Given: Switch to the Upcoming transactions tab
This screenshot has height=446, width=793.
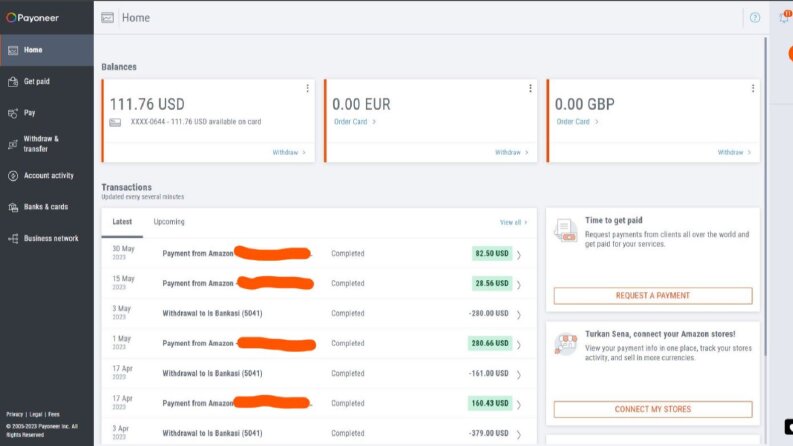Looking at the screenshot, I should tap(169, 222).
